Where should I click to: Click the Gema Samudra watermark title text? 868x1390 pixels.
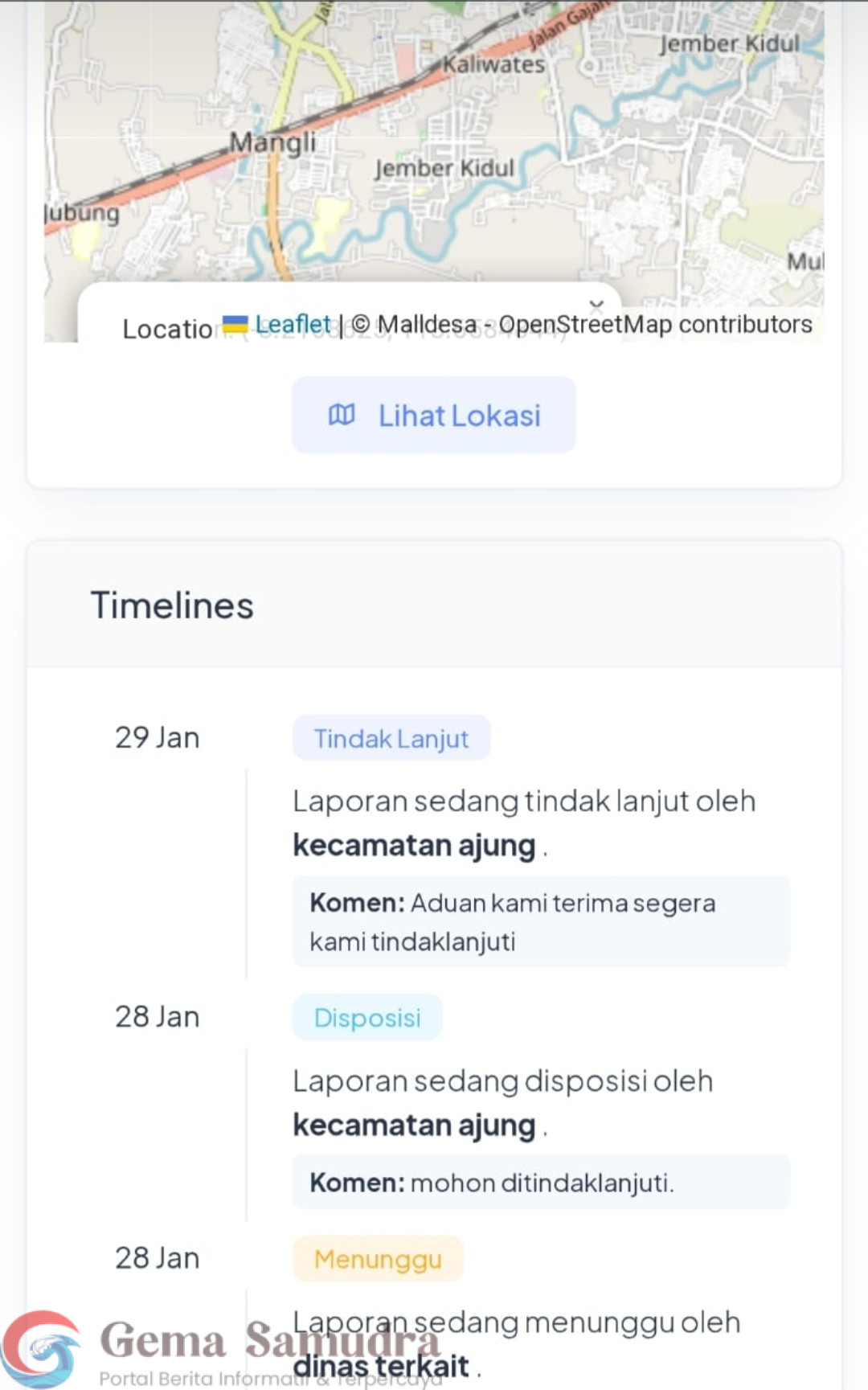(x=270, y=1340)
